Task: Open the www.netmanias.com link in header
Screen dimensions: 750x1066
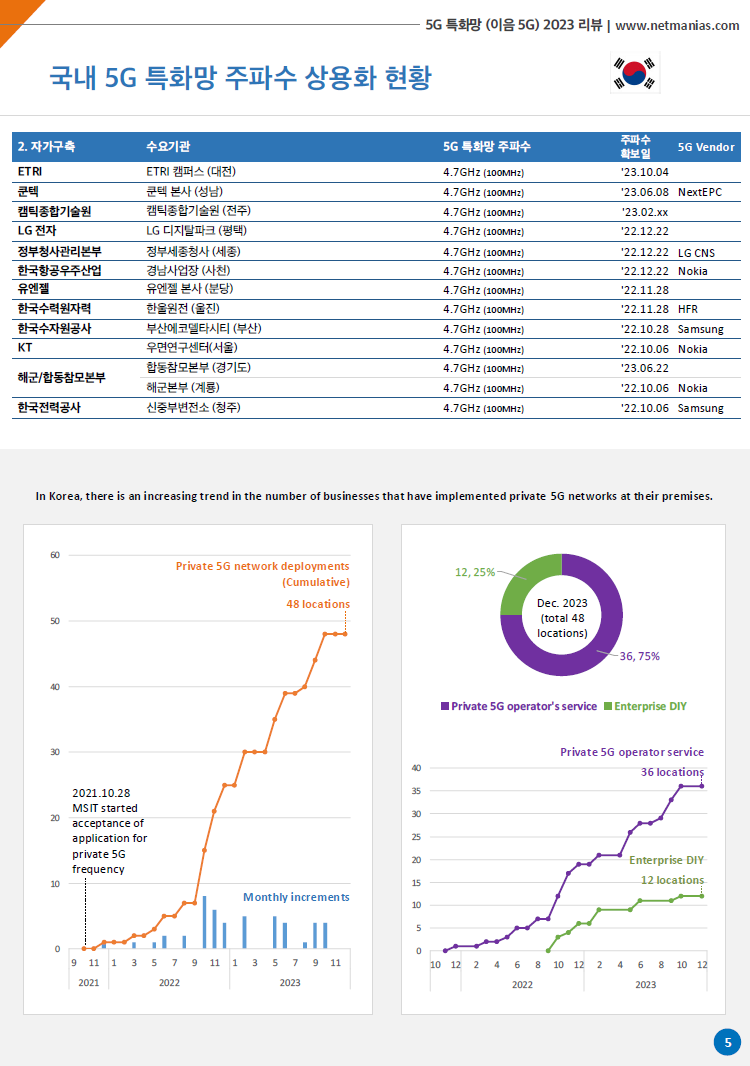Action: coord(677,25)
